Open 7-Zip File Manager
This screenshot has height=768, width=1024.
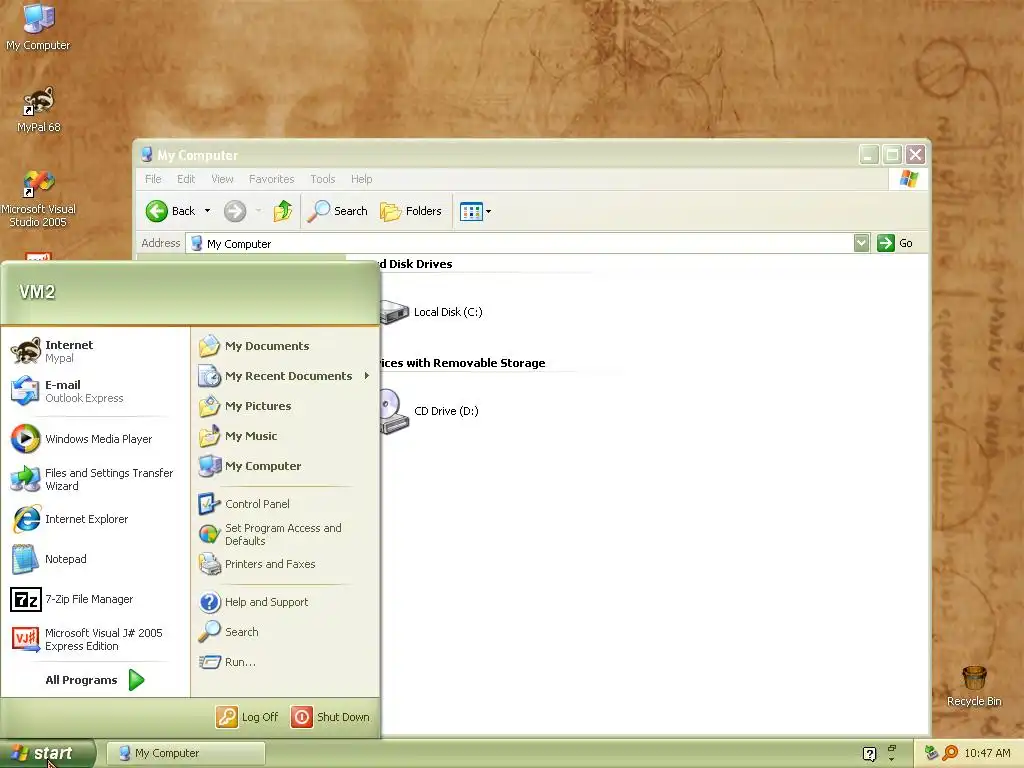click(95, 599)
